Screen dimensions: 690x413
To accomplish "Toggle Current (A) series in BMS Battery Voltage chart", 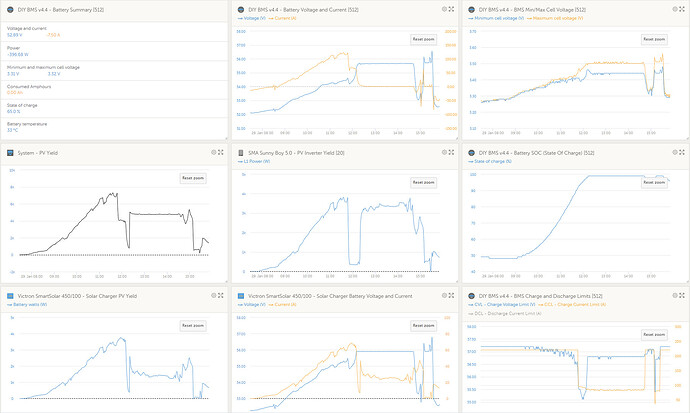I will tap(285, 19).
